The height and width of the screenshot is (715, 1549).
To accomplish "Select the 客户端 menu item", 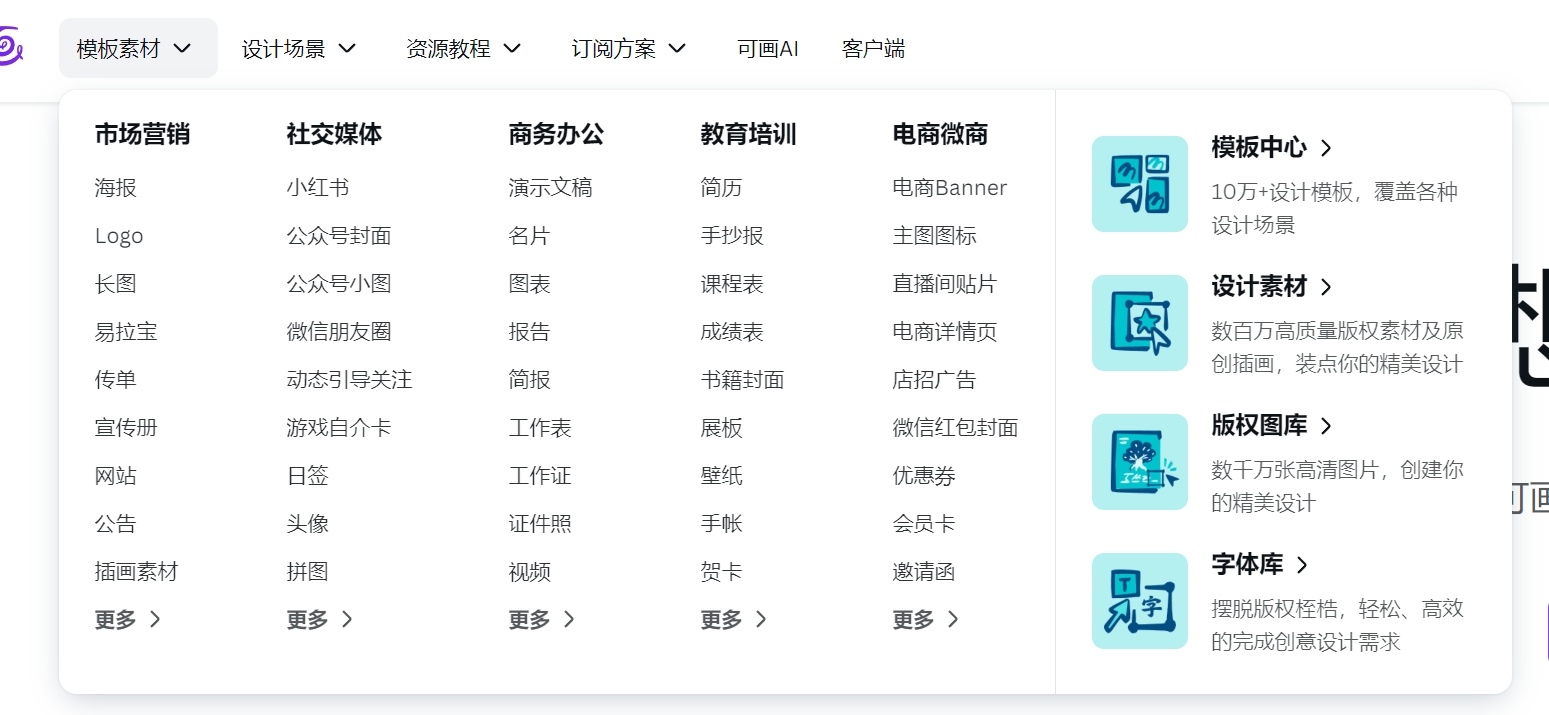I will click(873, 47).
